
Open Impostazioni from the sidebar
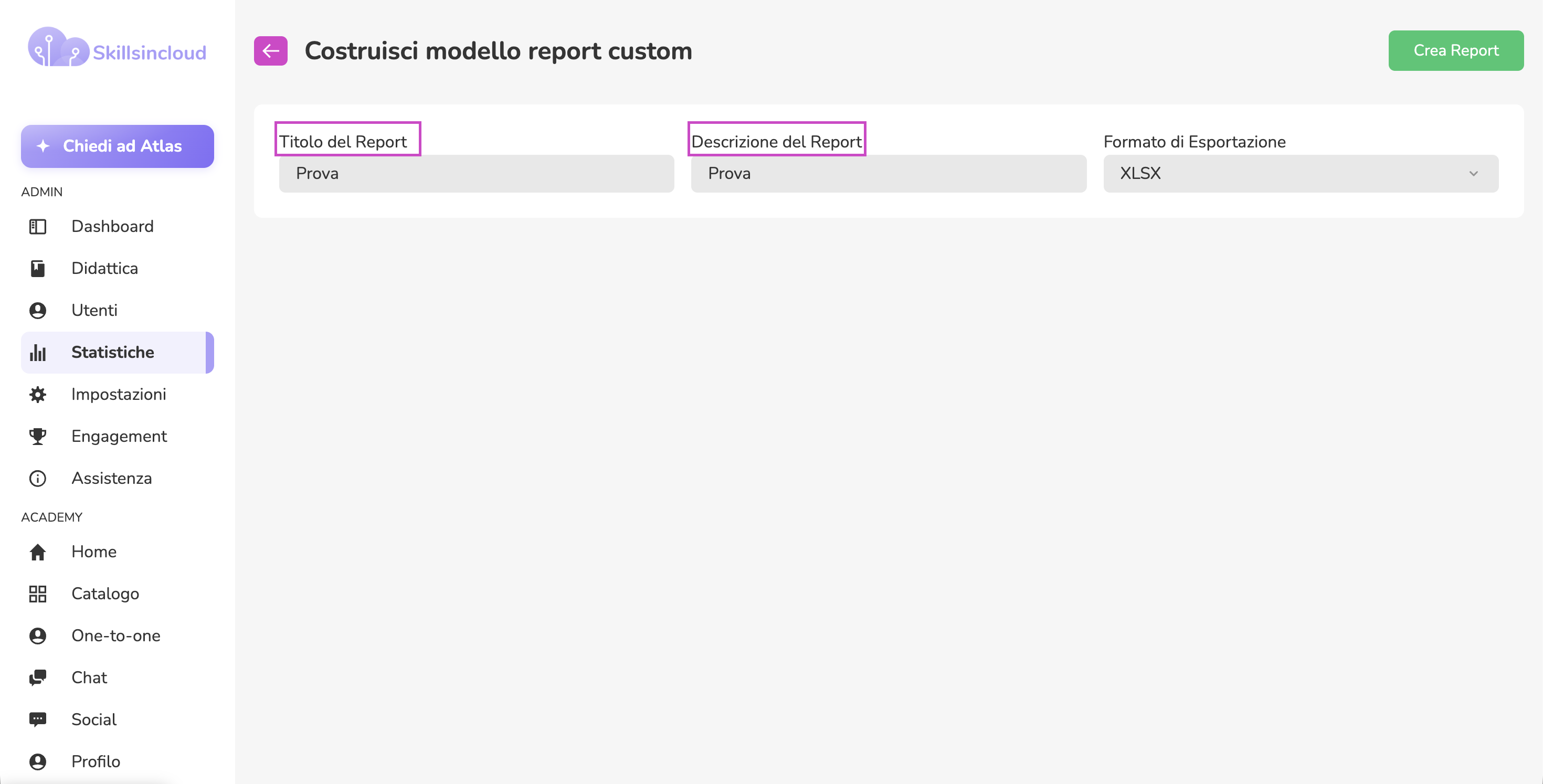118,394
